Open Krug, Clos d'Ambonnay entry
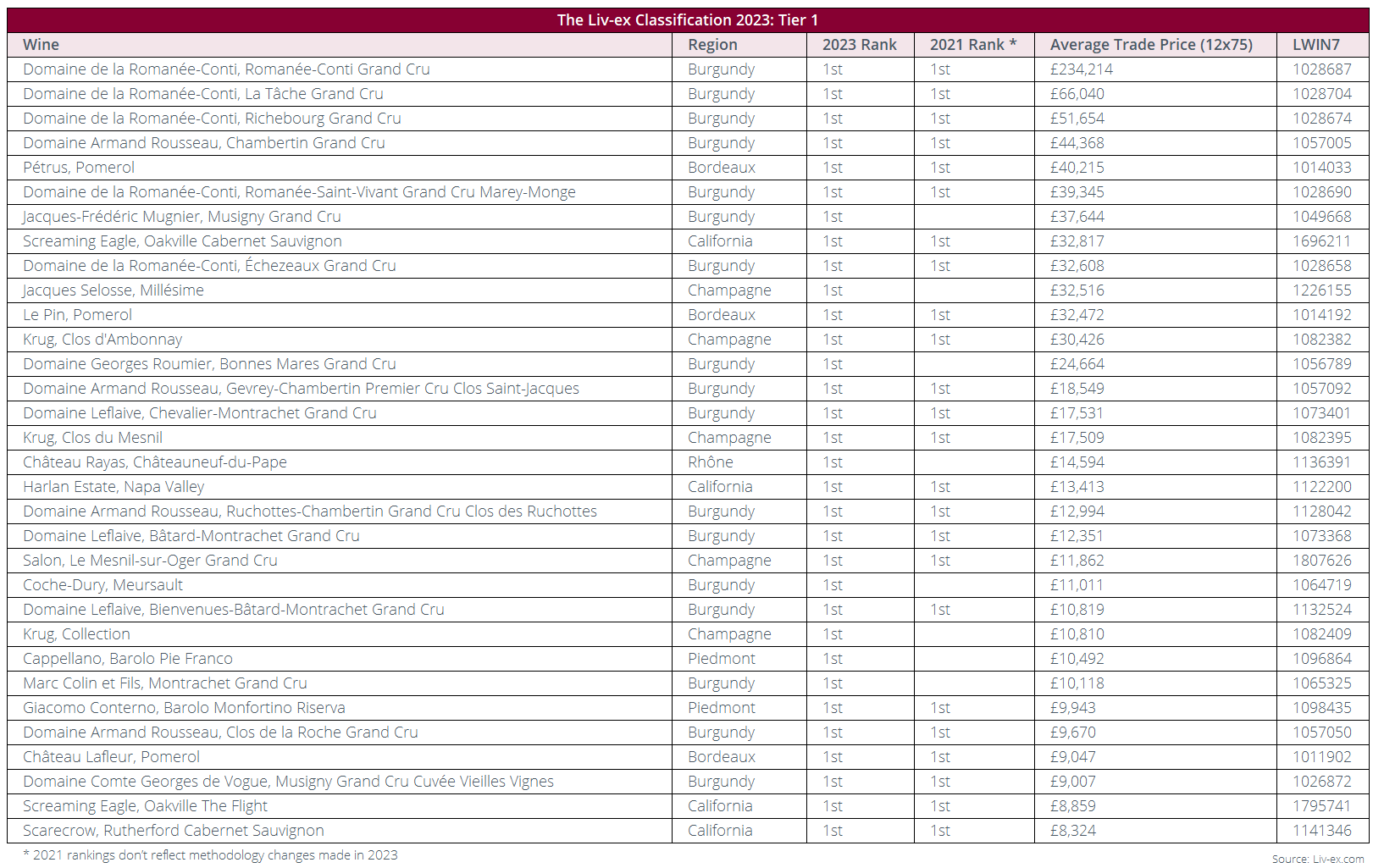 102,340
